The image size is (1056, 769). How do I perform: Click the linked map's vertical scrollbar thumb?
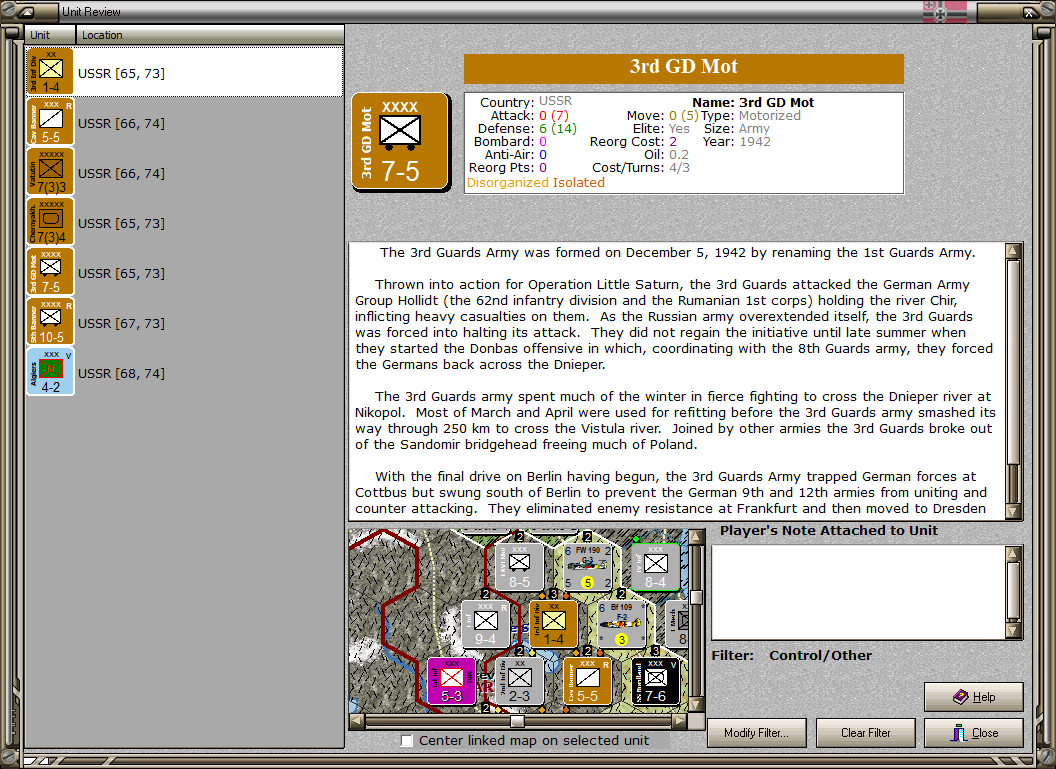[696, 597]
